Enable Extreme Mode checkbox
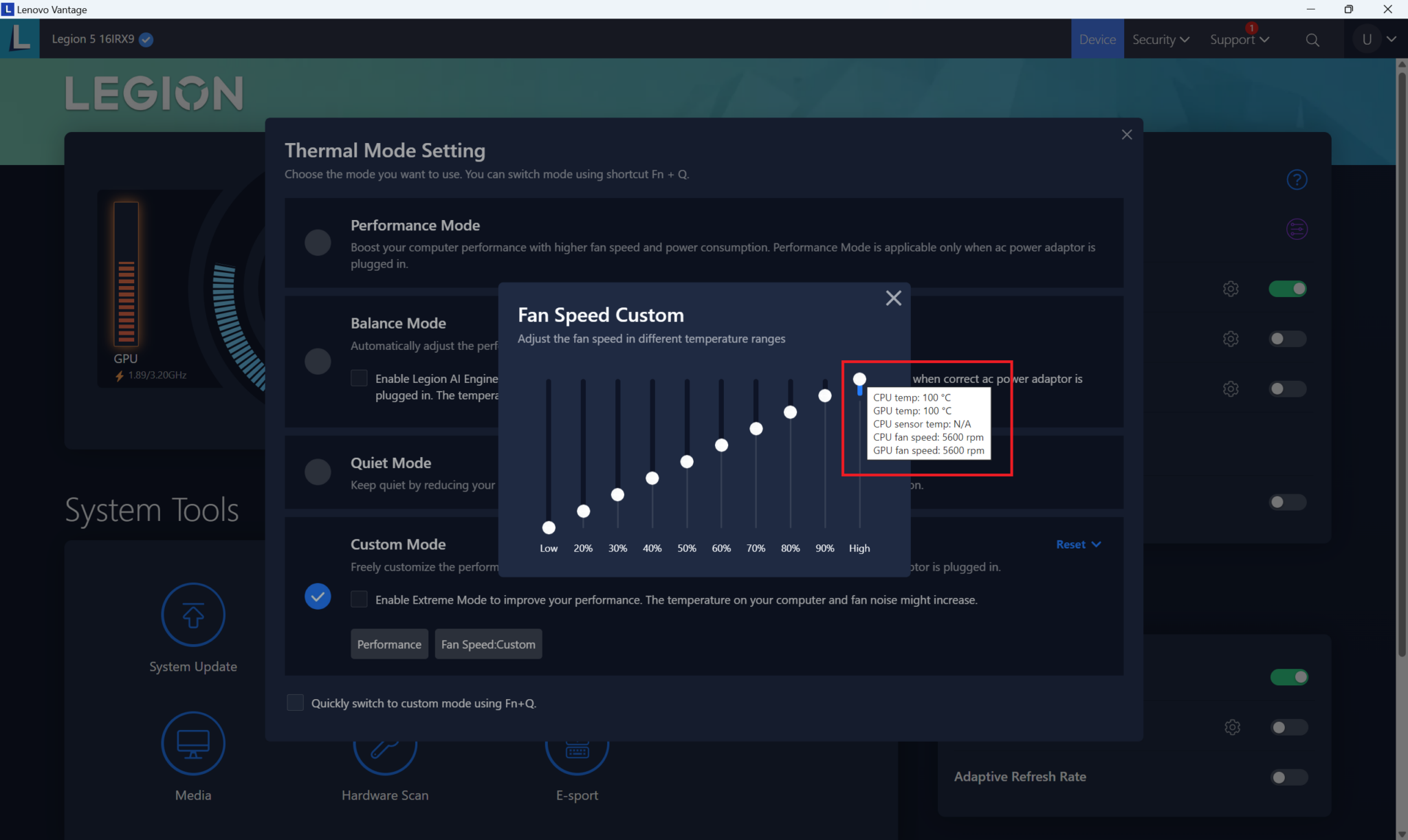1408x840 pixels. pyautogui.click(x=359, y=599)
